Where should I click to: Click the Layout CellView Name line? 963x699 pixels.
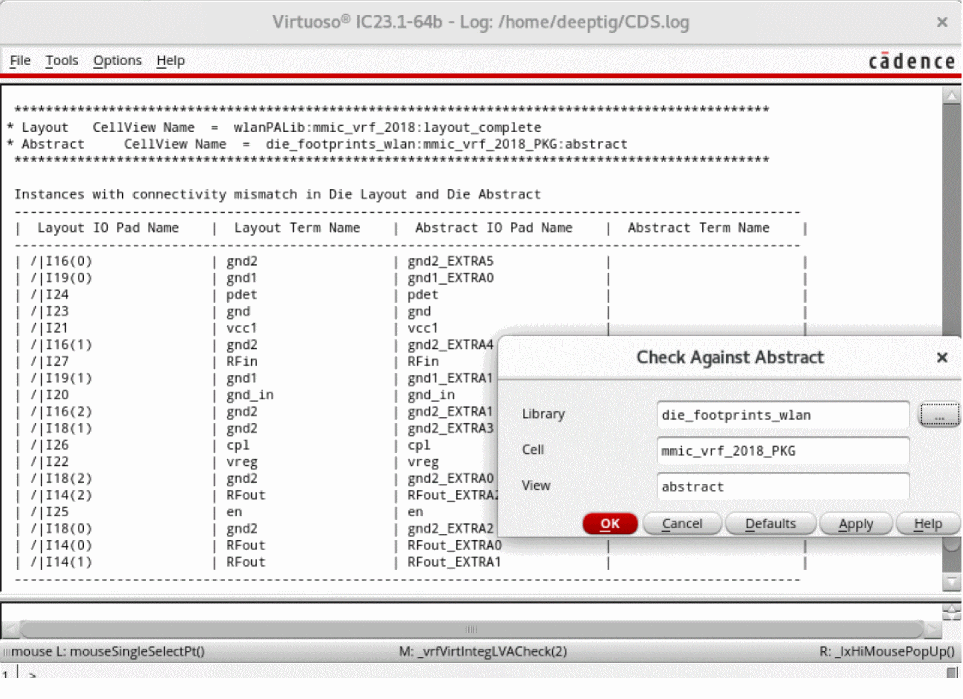pyautogui.click(x=274, y=127)
